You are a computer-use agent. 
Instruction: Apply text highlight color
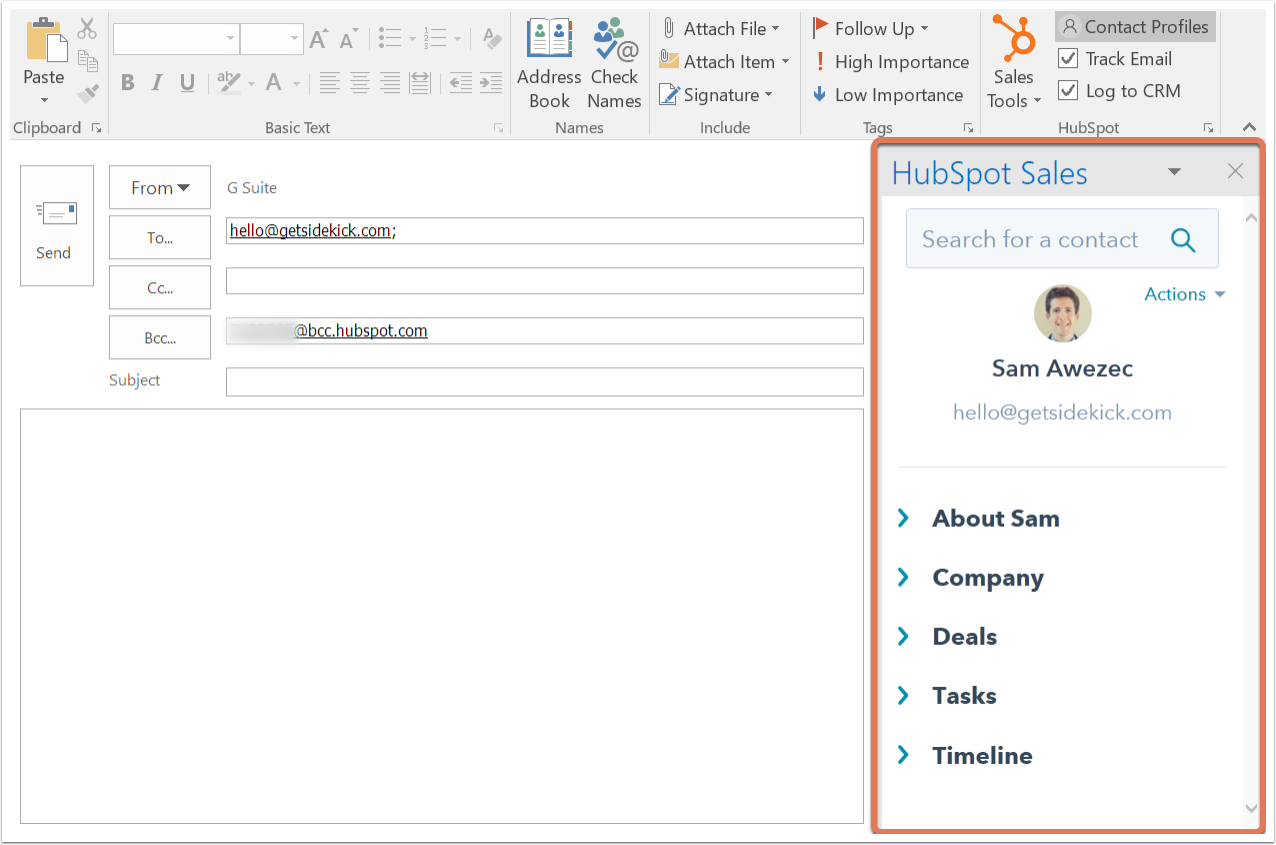[x=229, y=83]
